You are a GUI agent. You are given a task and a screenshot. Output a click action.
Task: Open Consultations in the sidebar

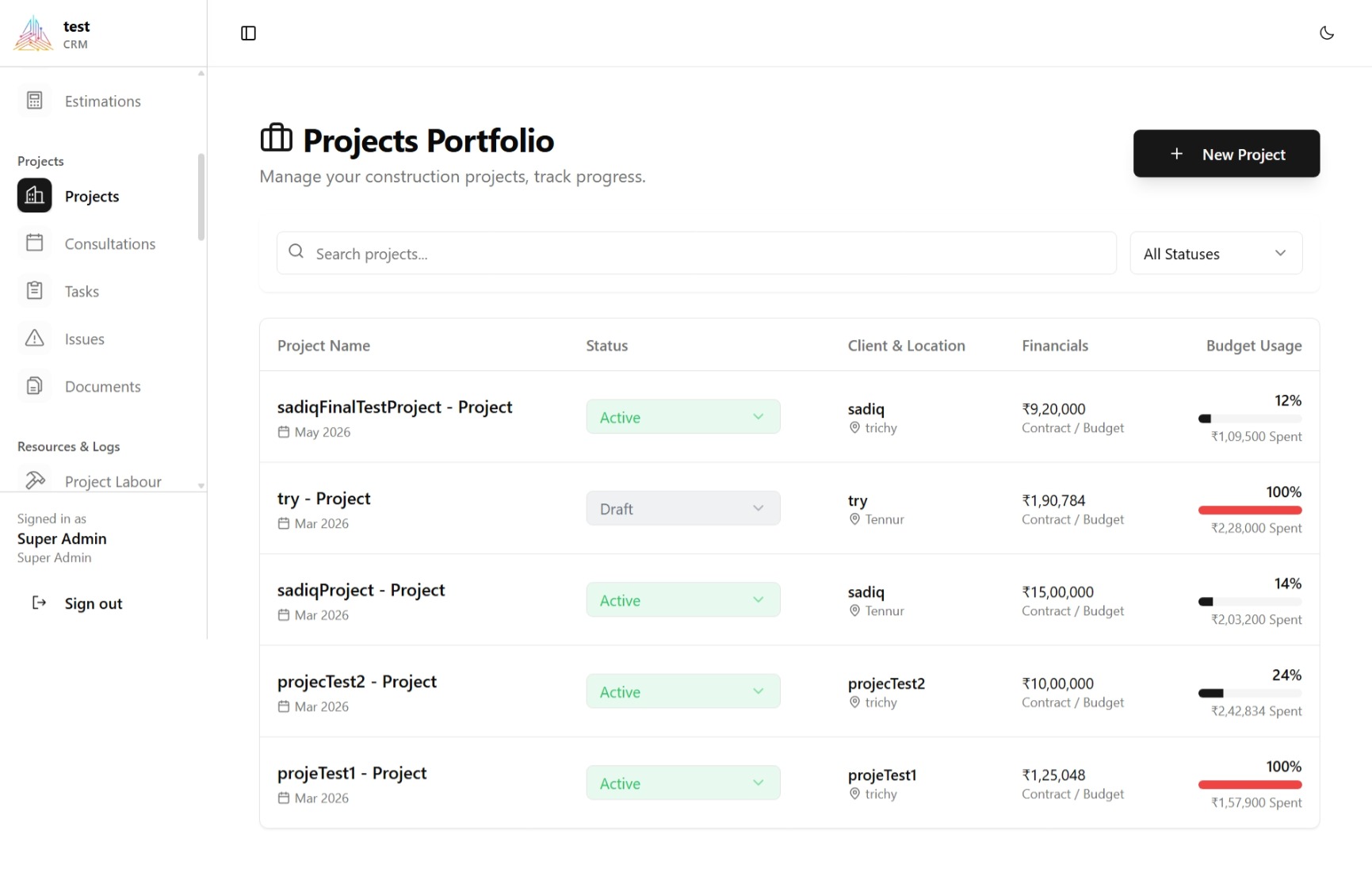pos(103,243)
